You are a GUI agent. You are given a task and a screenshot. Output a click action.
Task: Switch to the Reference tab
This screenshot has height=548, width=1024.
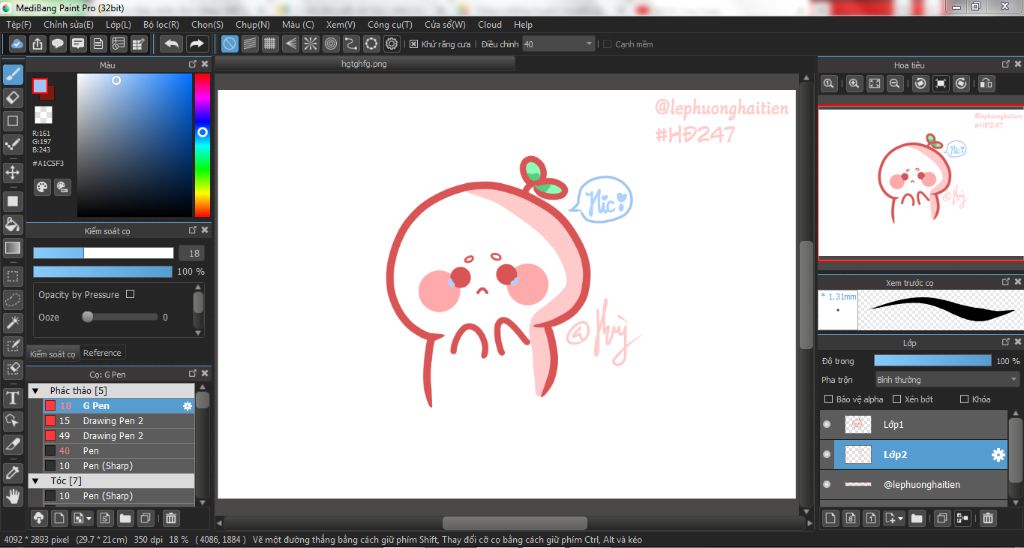pos(102,353)
